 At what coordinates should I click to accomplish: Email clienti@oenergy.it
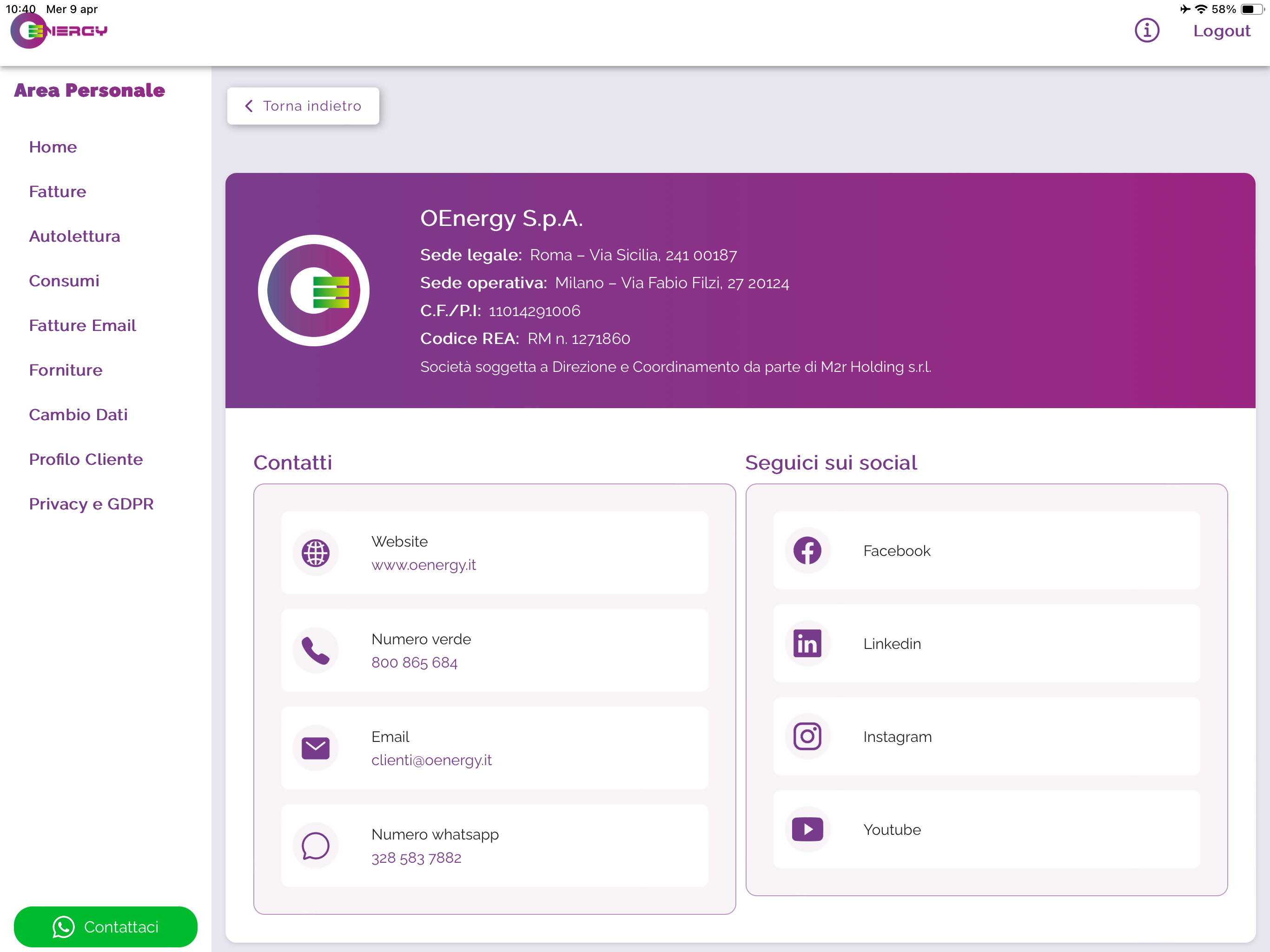point(432,760)
